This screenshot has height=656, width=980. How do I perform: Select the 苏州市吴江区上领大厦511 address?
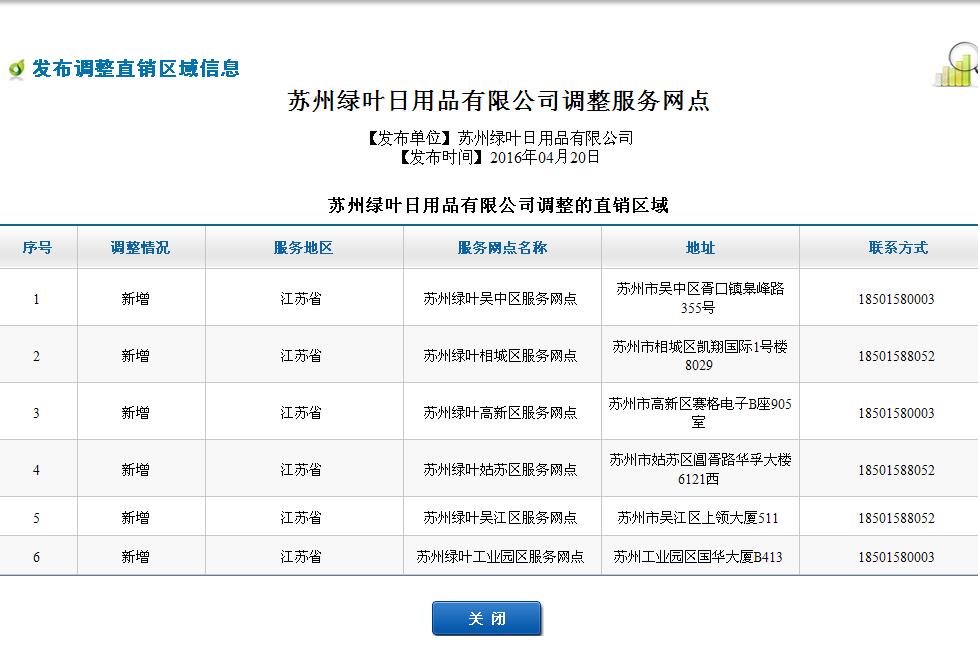point(697,518)
